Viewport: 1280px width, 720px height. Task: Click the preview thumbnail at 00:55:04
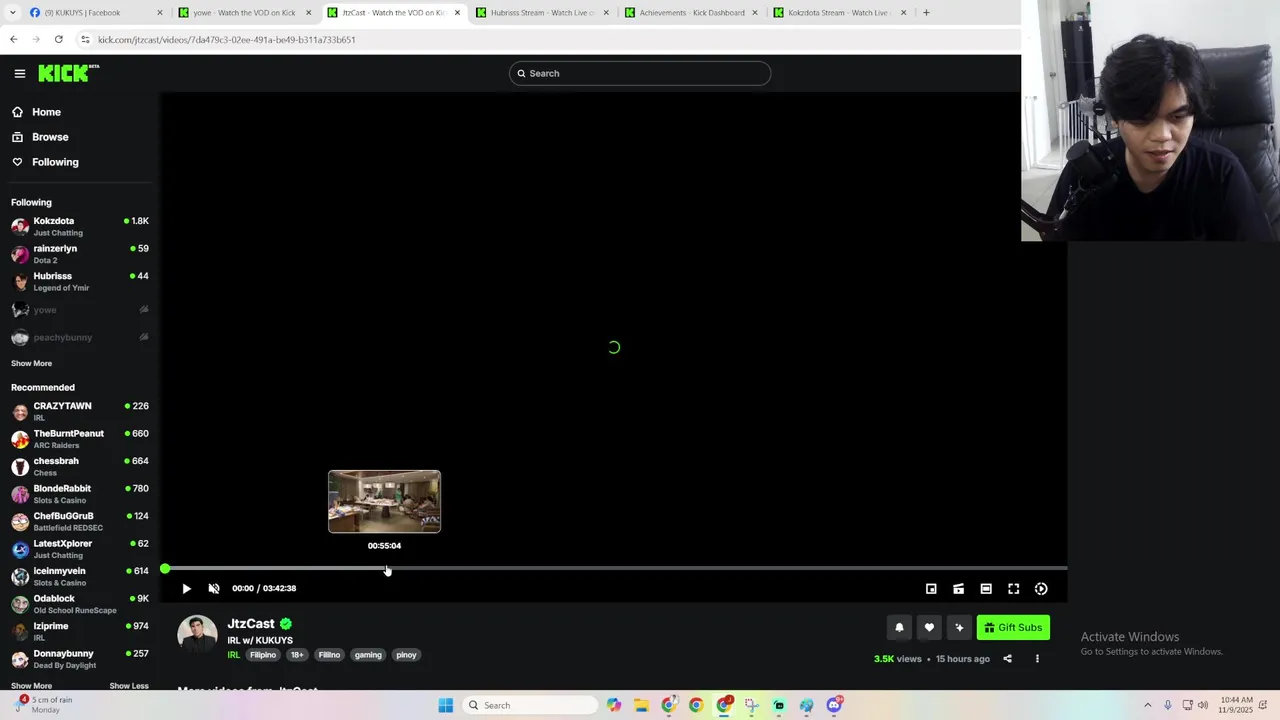point(384,502)
